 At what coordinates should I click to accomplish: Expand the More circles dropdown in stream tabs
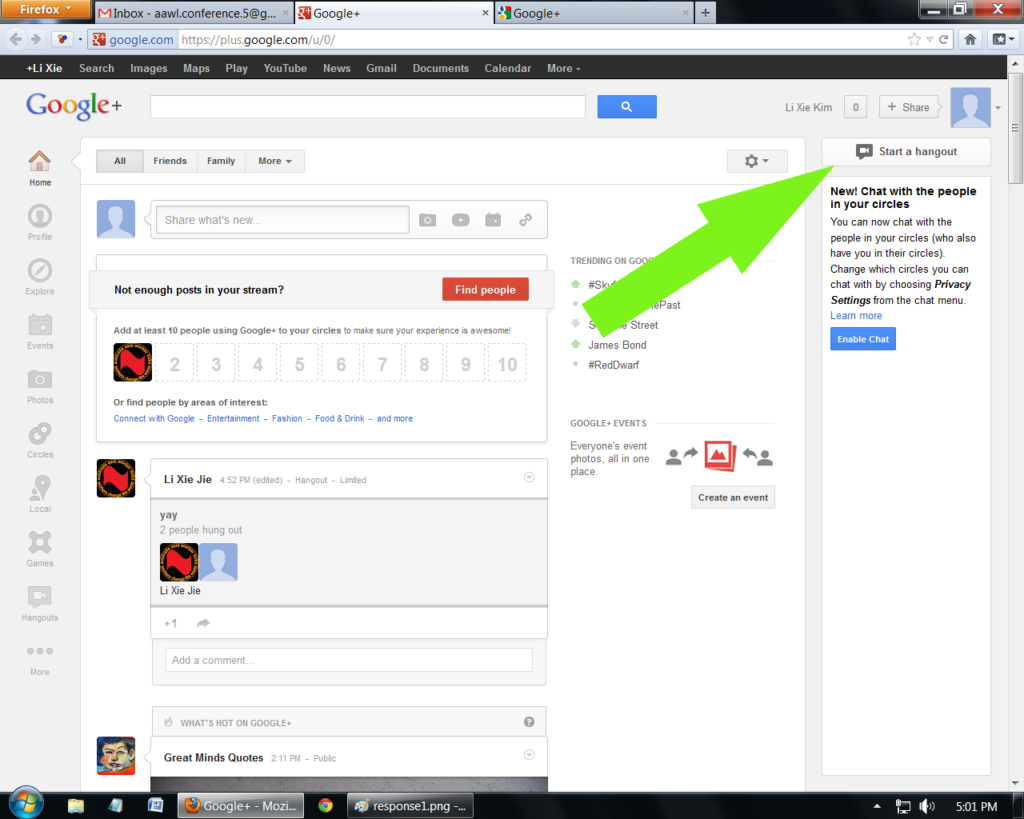point(275,161)
